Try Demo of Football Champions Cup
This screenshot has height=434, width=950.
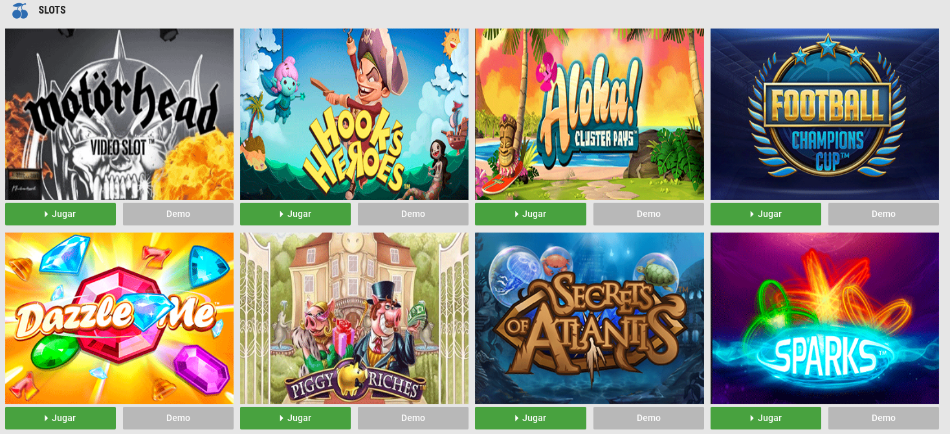[883, 214]
